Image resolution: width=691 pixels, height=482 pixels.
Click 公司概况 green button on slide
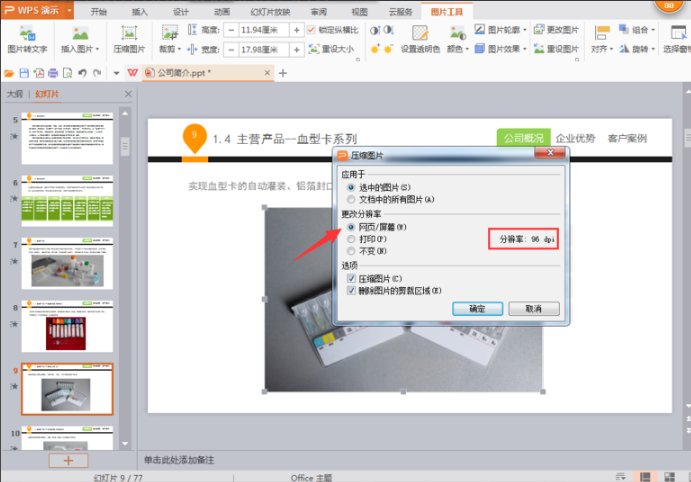524,138
